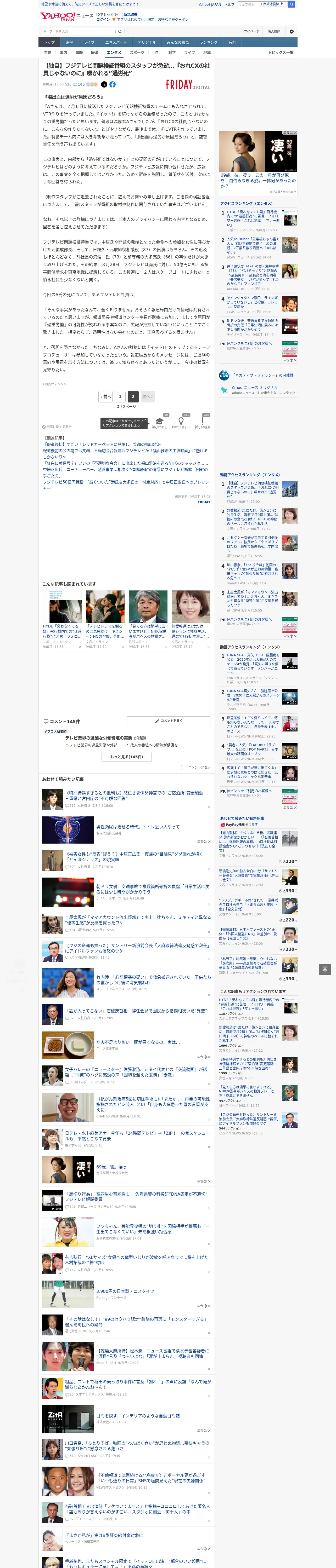The image size is (336, 1568).
Task: Dismiss the HYDE recommended article card
Action: pos(79,647)
